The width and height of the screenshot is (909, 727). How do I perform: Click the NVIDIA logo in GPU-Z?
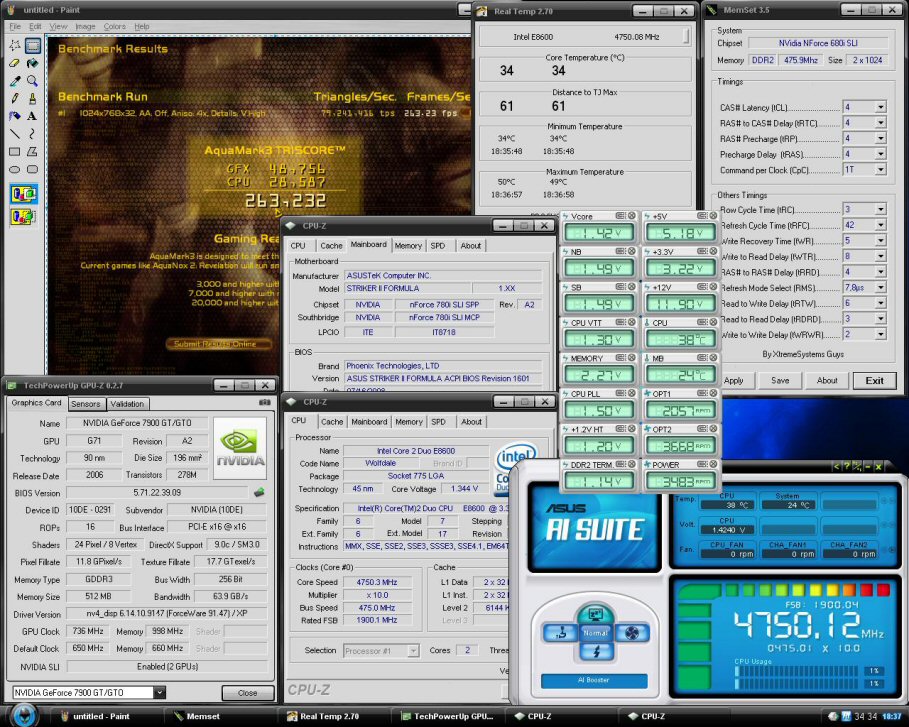click(240, 448)
